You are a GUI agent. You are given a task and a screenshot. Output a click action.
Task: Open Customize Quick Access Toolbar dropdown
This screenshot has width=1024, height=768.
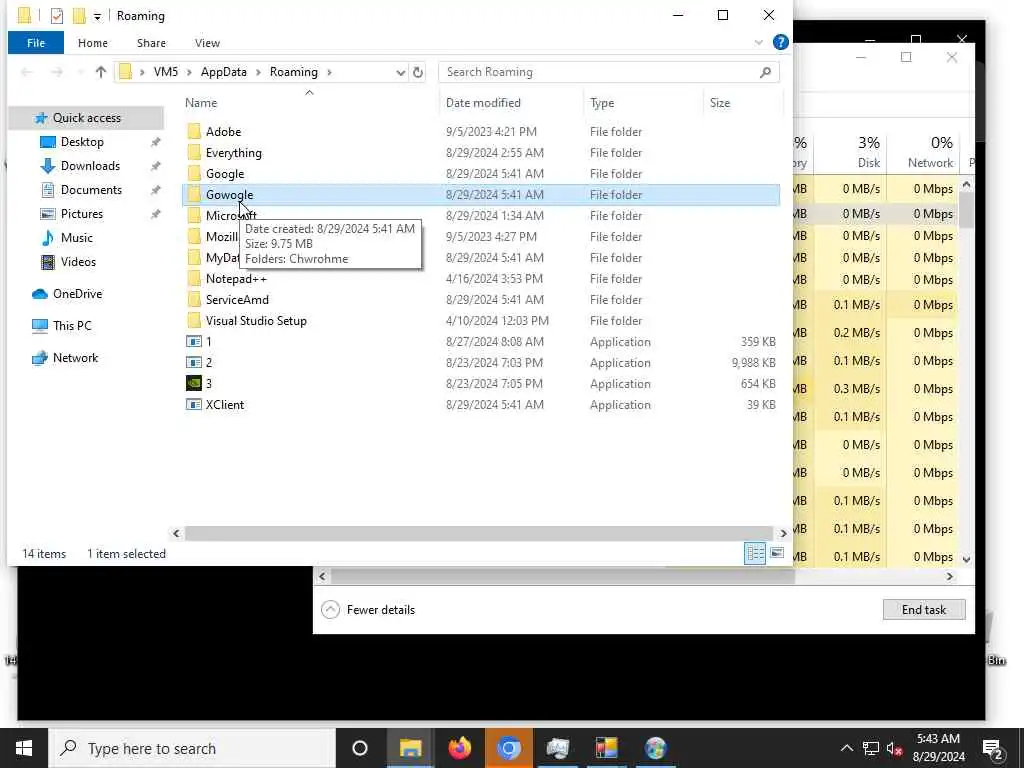[x=97, y=16]
